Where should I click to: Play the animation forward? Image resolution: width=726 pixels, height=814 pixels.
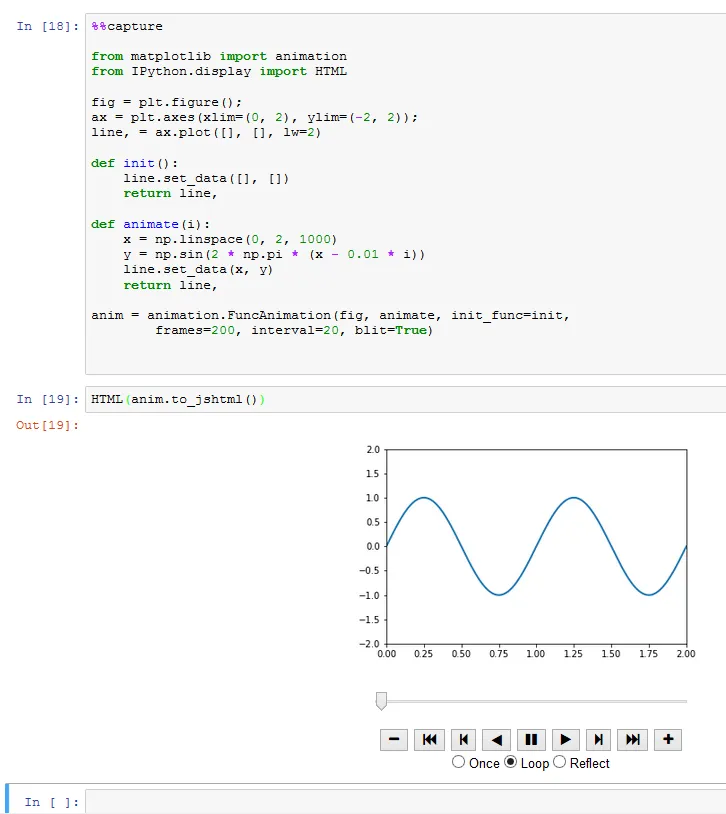click(x=566, y=740)
